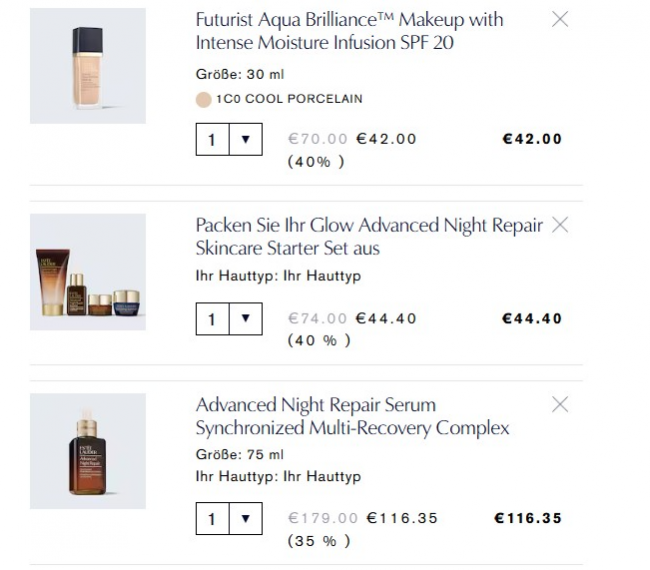Screen dimensions: 650x570
Task: Open Advanced Night Repair Serum title link
Action: [352, 416]
